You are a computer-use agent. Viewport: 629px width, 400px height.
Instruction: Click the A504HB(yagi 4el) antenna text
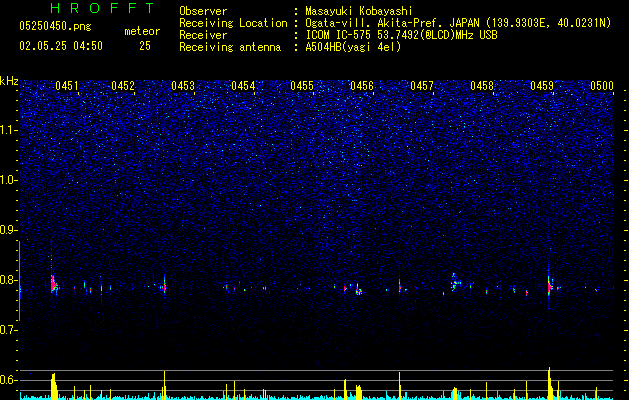click(353, 47)
